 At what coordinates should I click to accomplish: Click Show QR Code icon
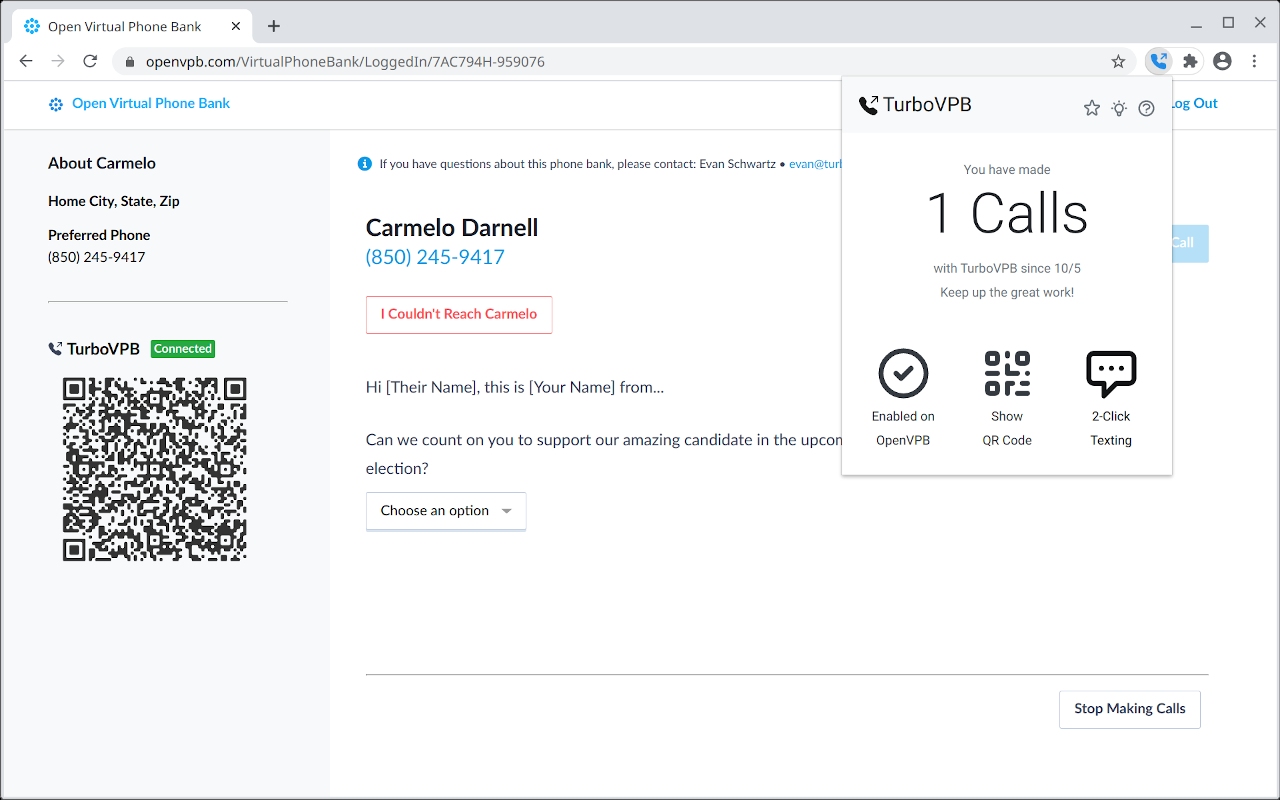(x=1007, y=374)
